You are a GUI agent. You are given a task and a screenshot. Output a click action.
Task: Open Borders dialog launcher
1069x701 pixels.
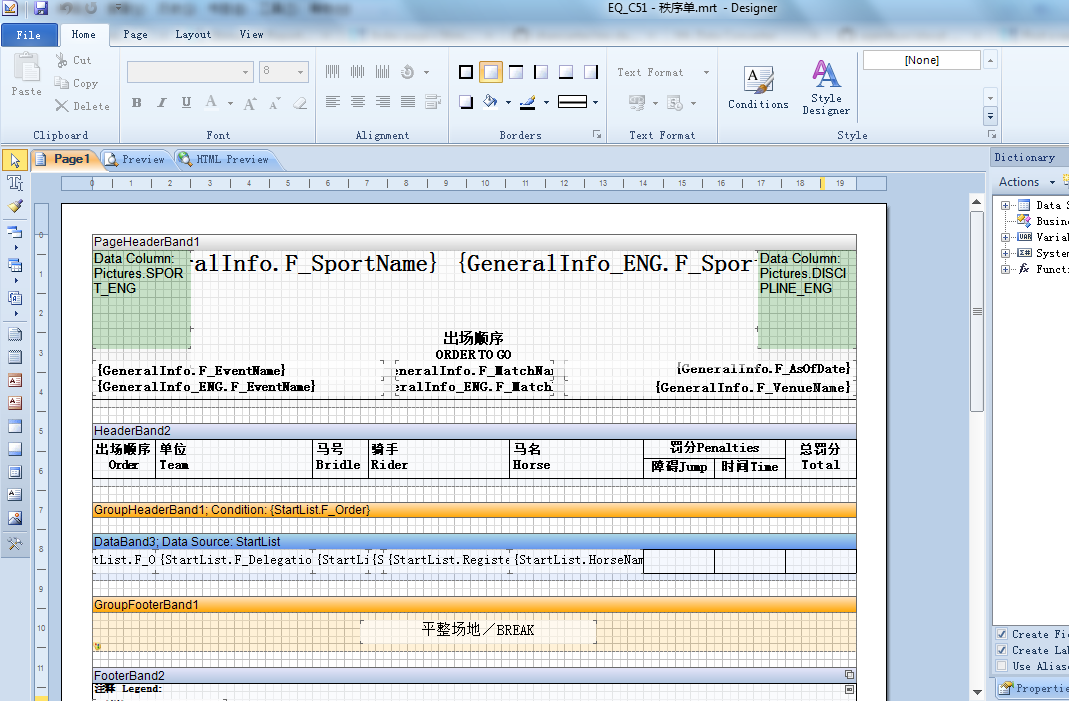(597, 135)
